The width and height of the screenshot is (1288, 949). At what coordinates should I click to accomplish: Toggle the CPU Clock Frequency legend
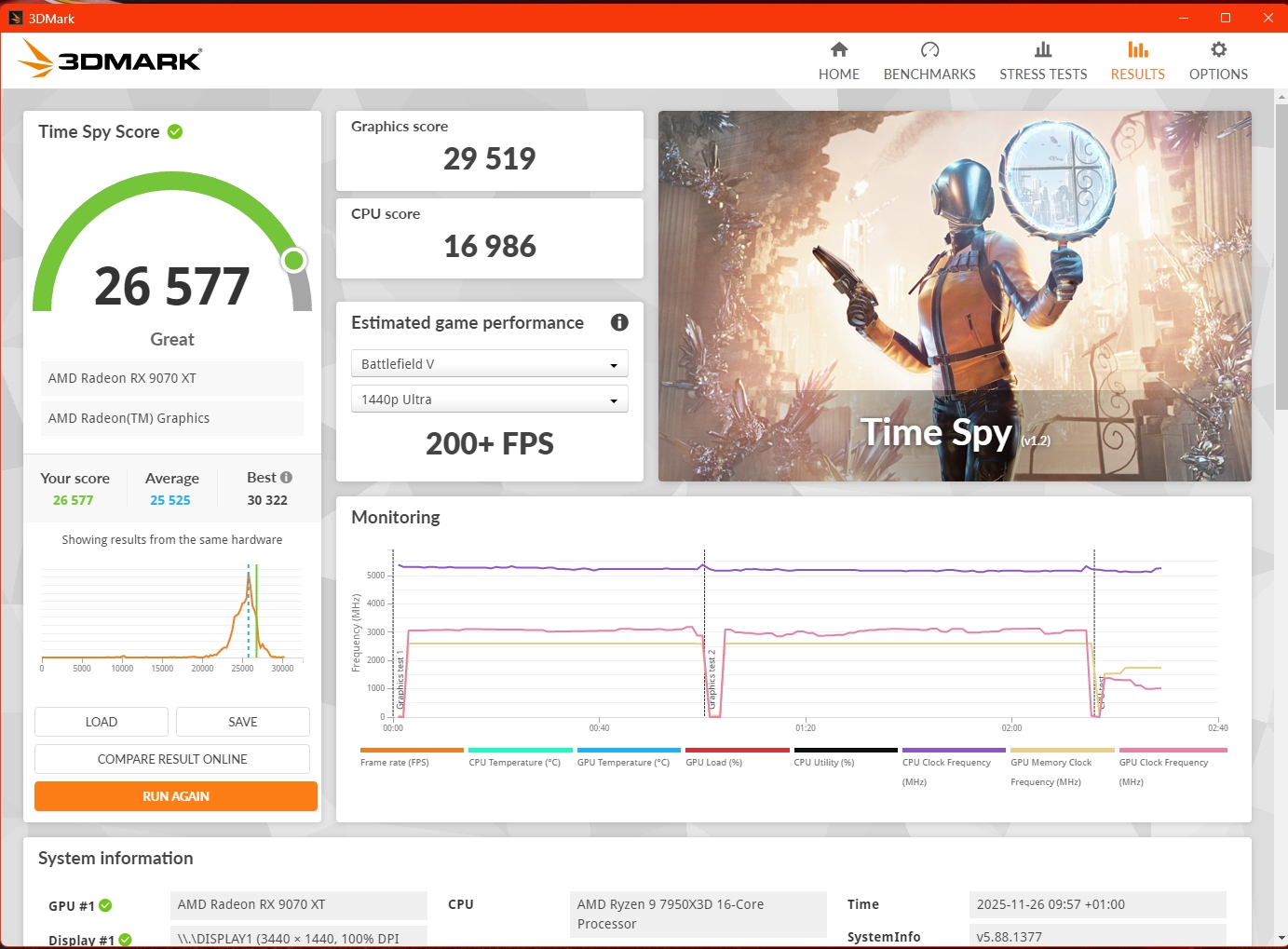coord(954,750)
